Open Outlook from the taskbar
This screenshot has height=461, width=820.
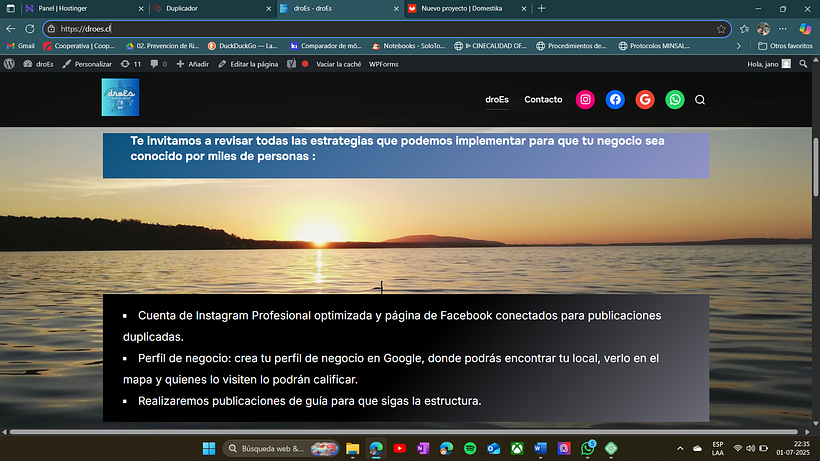(x=493, y=448)
